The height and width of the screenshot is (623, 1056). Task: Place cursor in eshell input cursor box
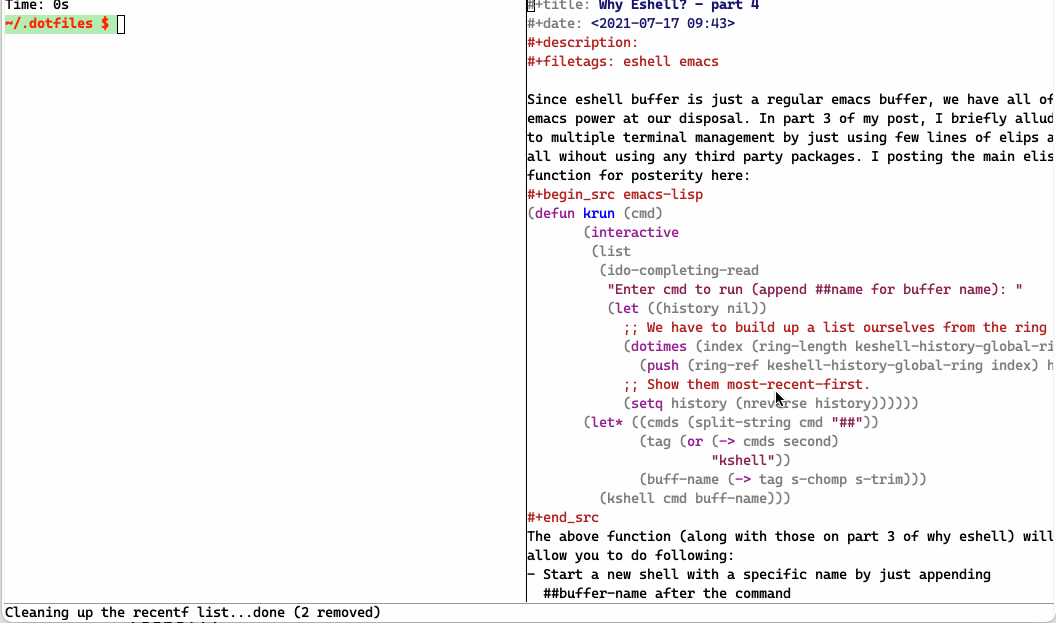pyautogui.click(x=121, y=24)
